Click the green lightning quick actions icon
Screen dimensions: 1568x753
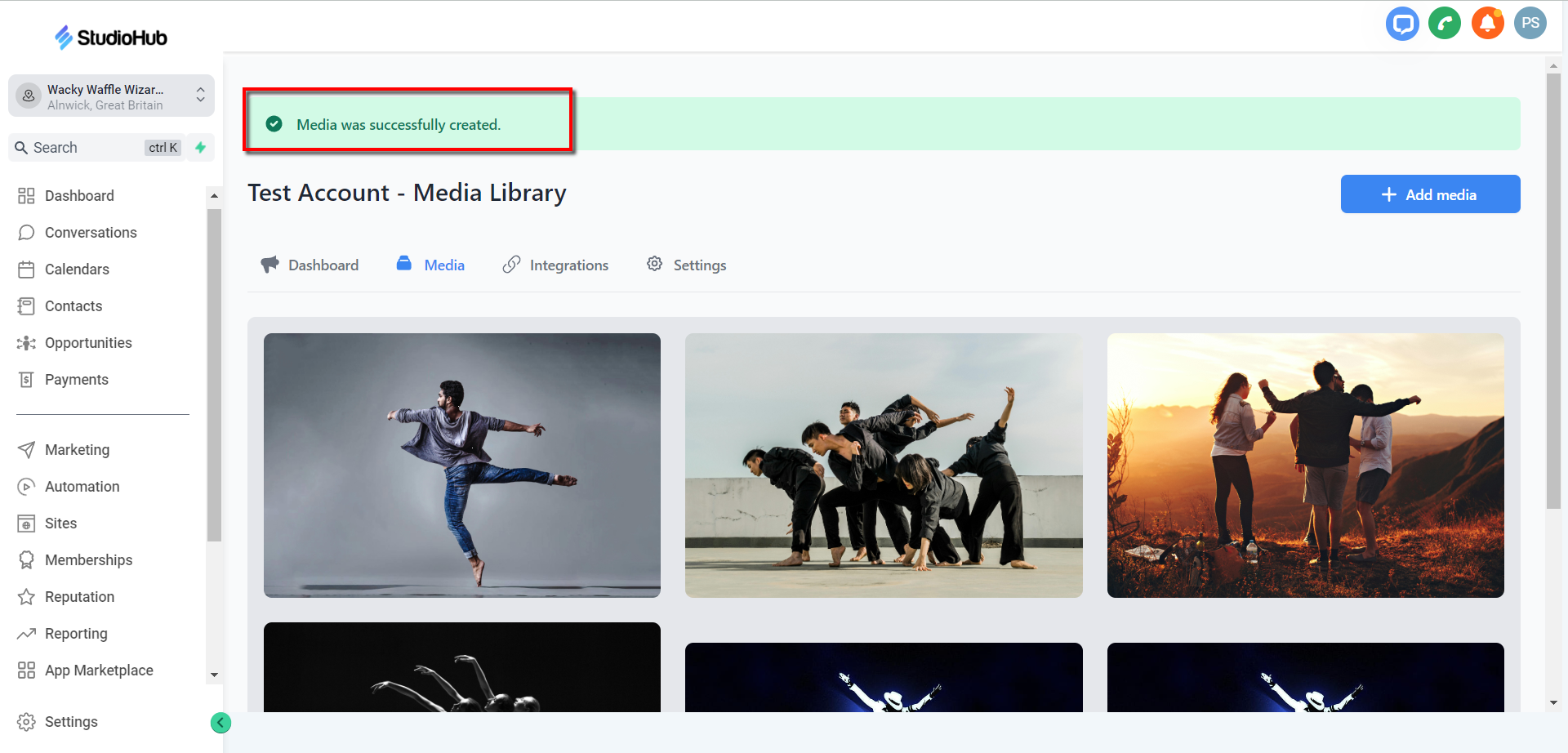[200, 148]
